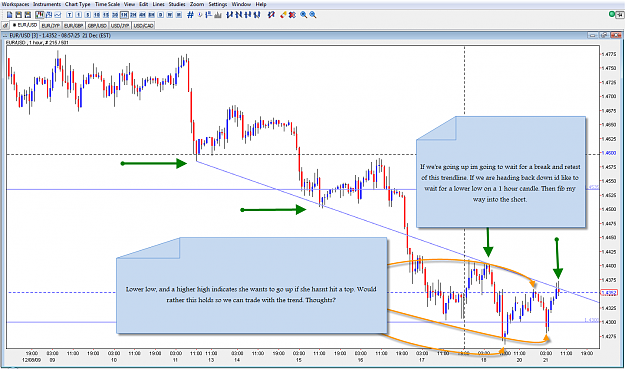Viewport: 625px width, 369px height.
Task: Click the note starting 'Lower low, and a higher high'
Action: click(252, 285)
